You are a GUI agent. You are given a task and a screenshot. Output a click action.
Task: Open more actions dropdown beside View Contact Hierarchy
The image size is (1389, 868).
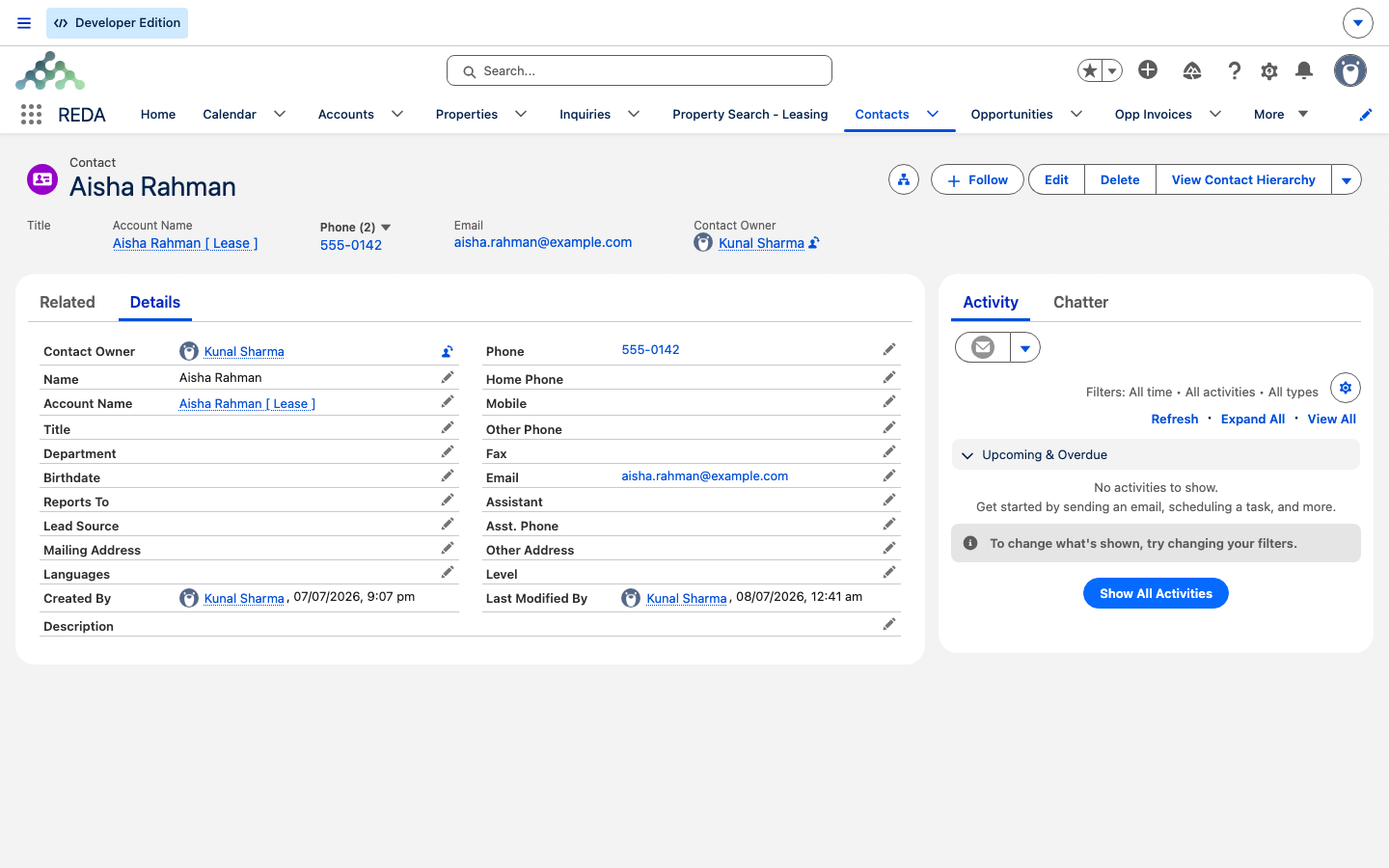[1347, 179]
